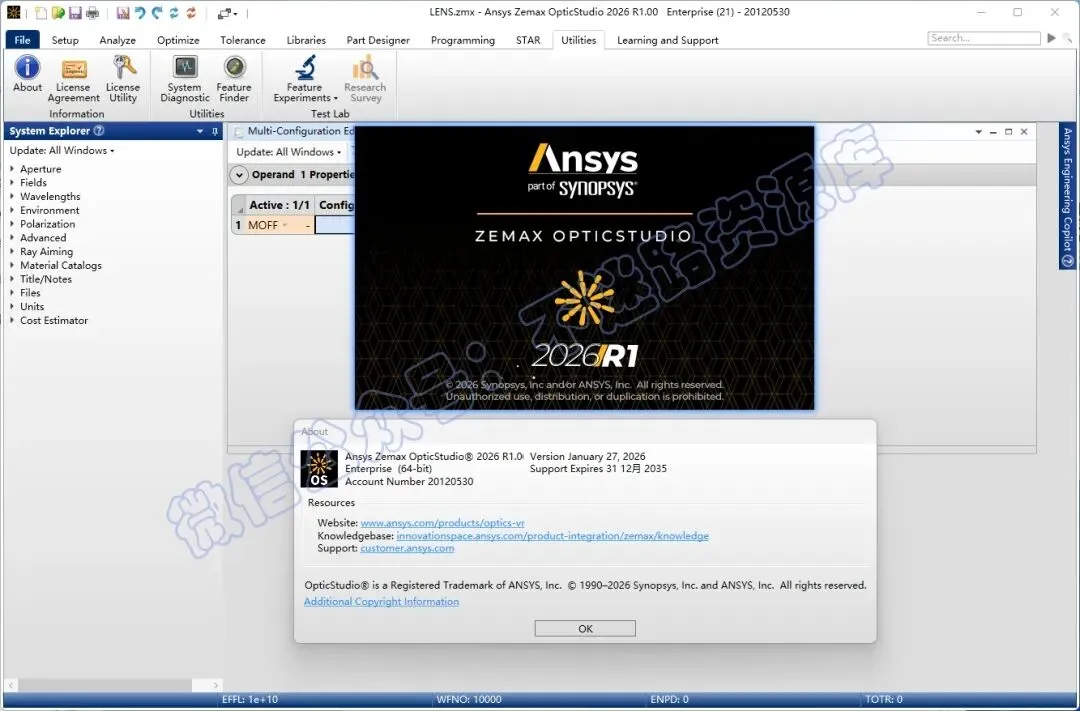Open Multi-Configuration Editor window options arrow
Screen dimensions: 1080x711
(979, 132)
